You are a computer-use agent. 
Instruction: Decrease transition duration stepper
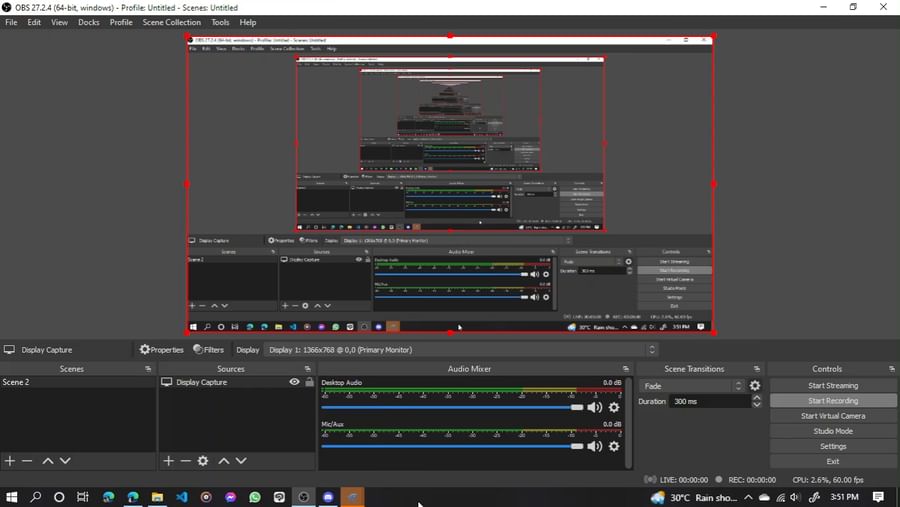click(x=757, y=405)
